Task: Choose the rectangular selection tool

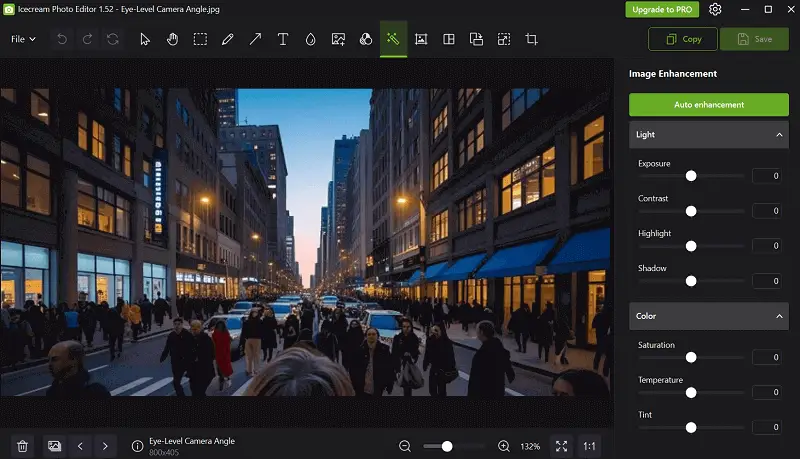Action: (200, 39)
